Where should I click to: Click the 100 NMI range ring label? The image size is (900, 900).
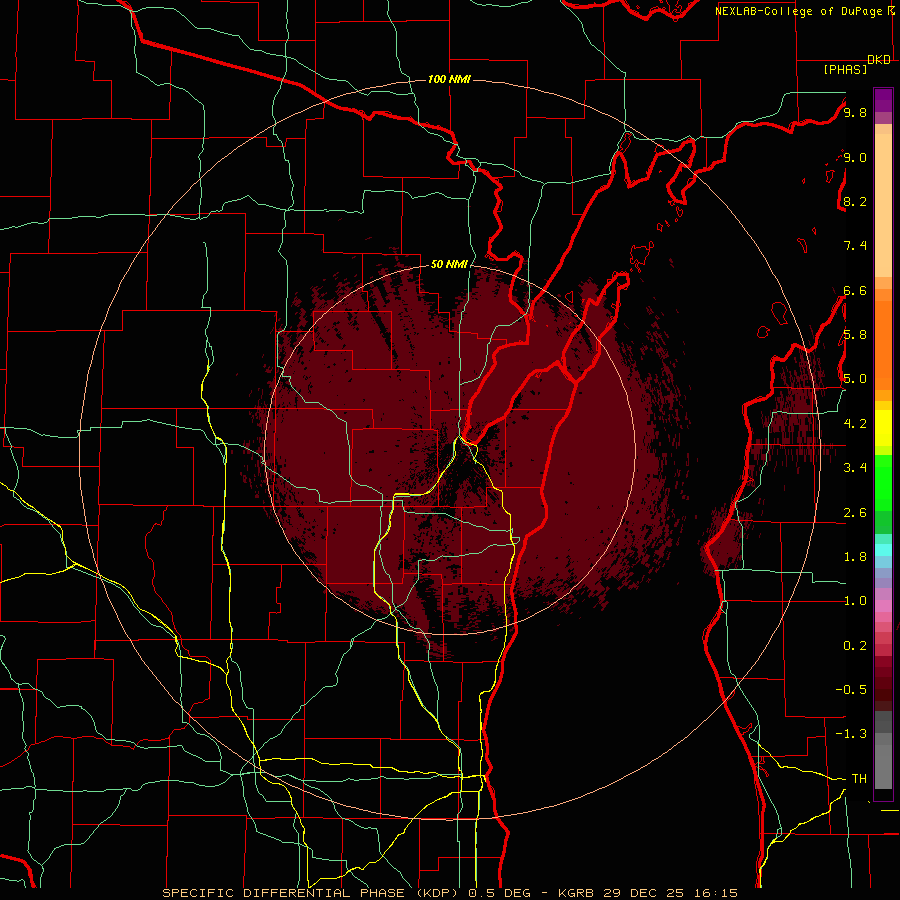[449, 79]
